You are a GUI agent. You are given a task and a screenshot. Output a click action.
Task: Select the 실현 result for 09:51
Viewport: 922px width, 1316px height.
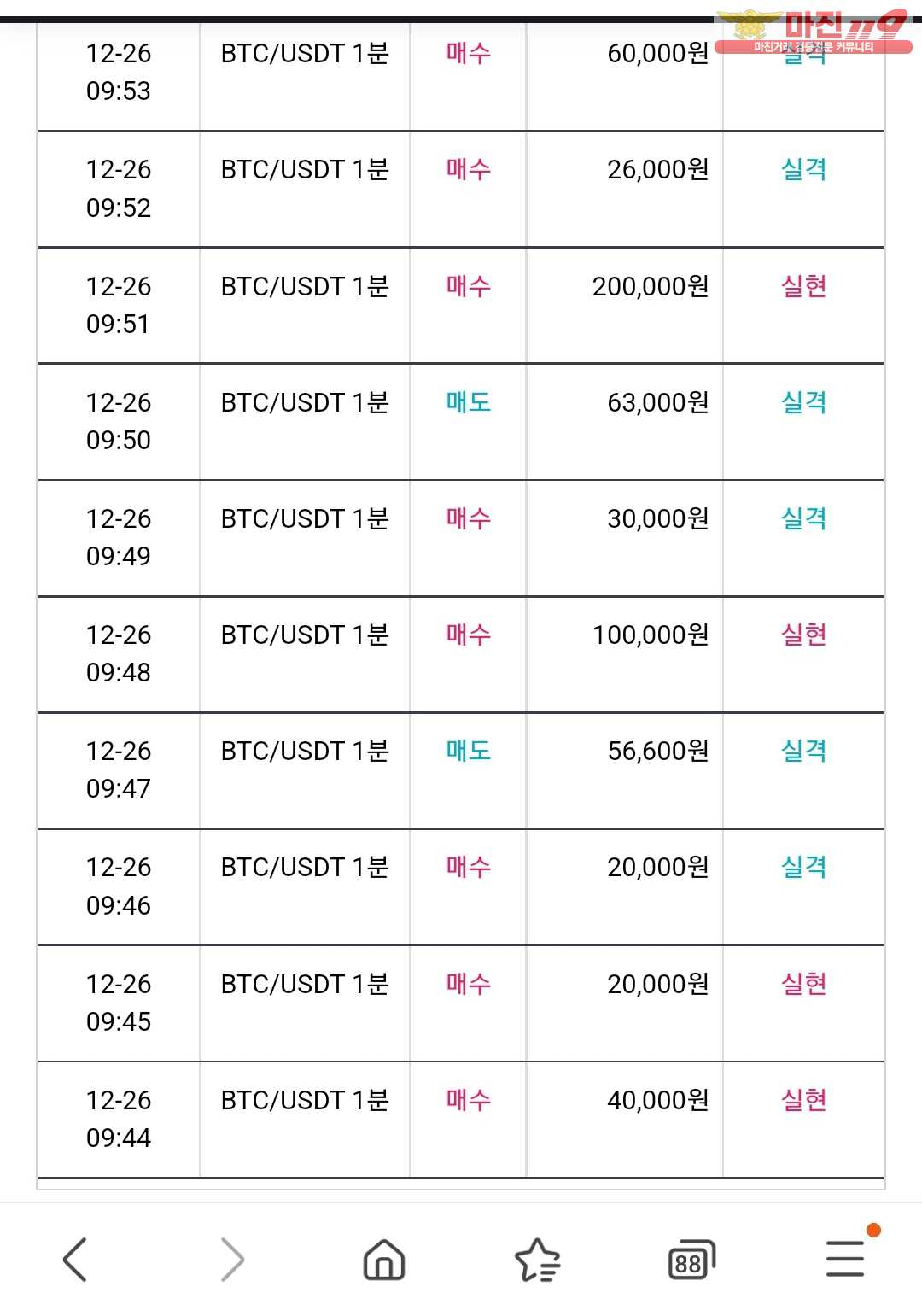tap(803, 286)
